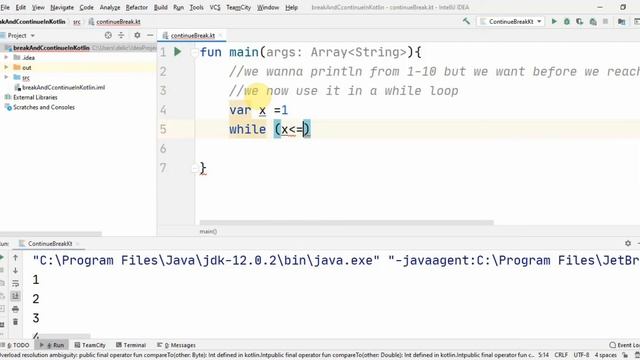Select External Libraries in the project tree
The image size is (640, 360).
coord(35,97)
